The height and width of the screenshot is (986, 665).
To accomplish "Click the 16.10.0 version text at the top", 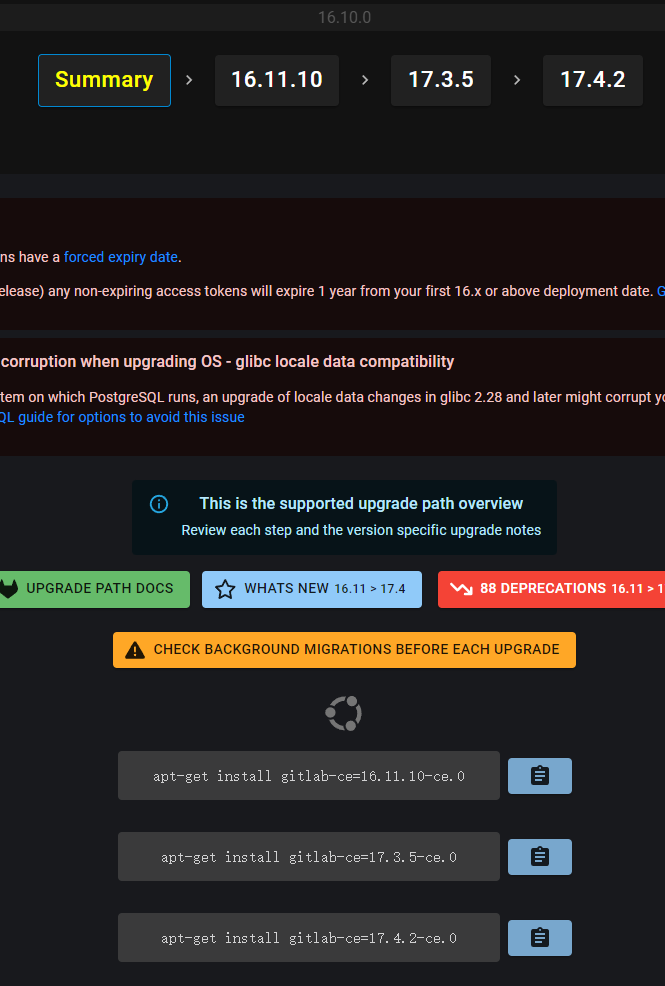I will (344, 17).
